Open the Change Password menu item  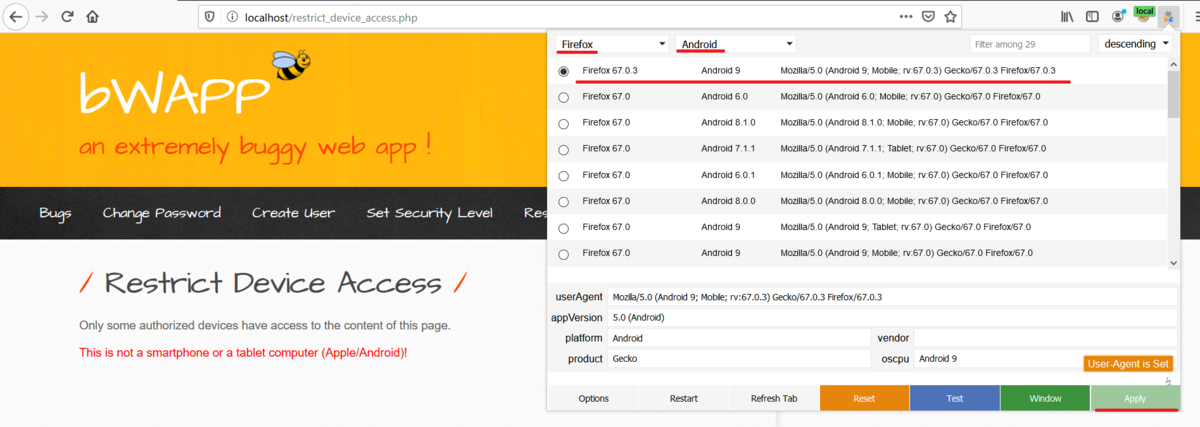click(x=161, y=213)
